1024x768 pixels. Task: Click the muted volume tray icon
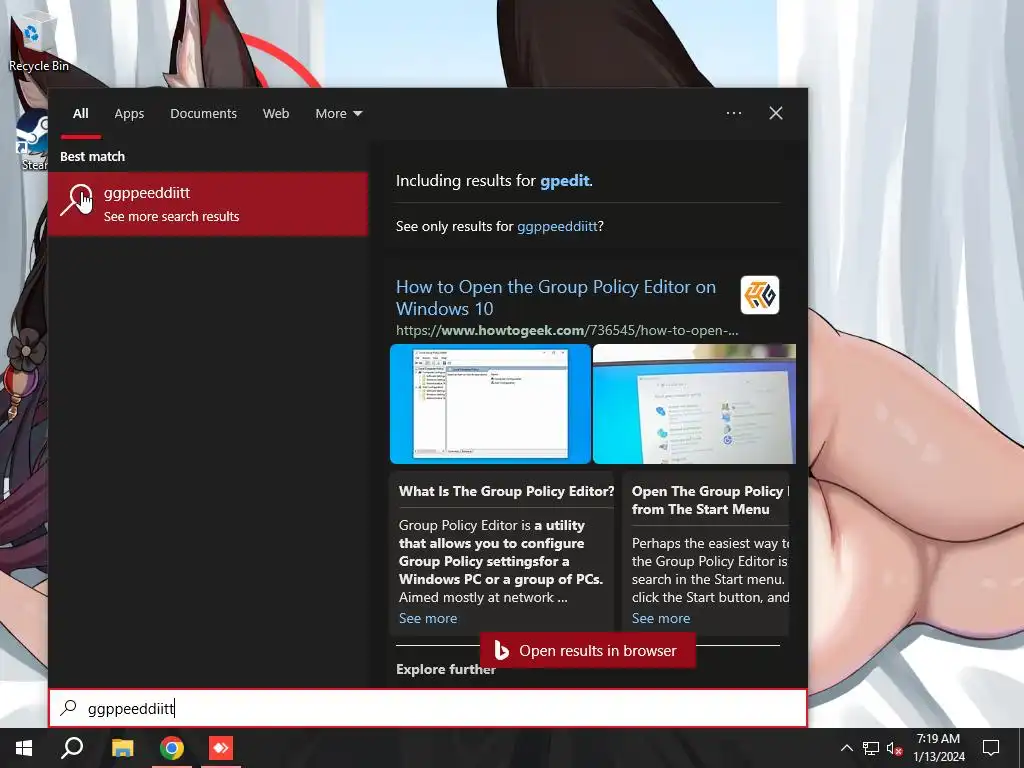(894, 748)
